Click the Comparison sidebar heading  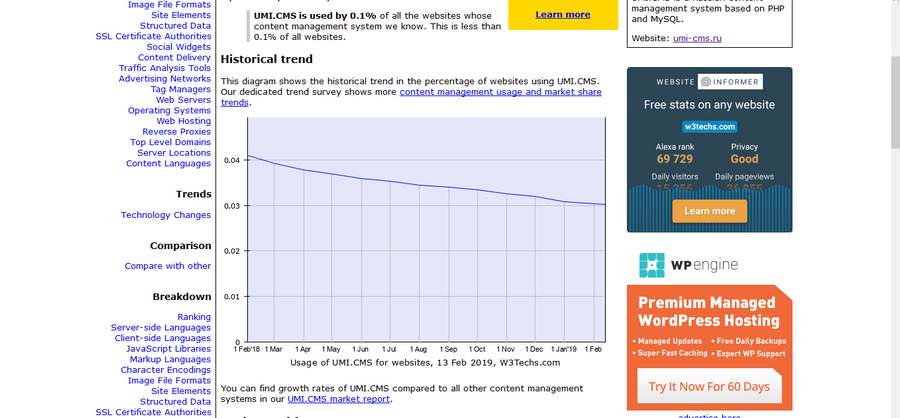[x=181, y=246]
